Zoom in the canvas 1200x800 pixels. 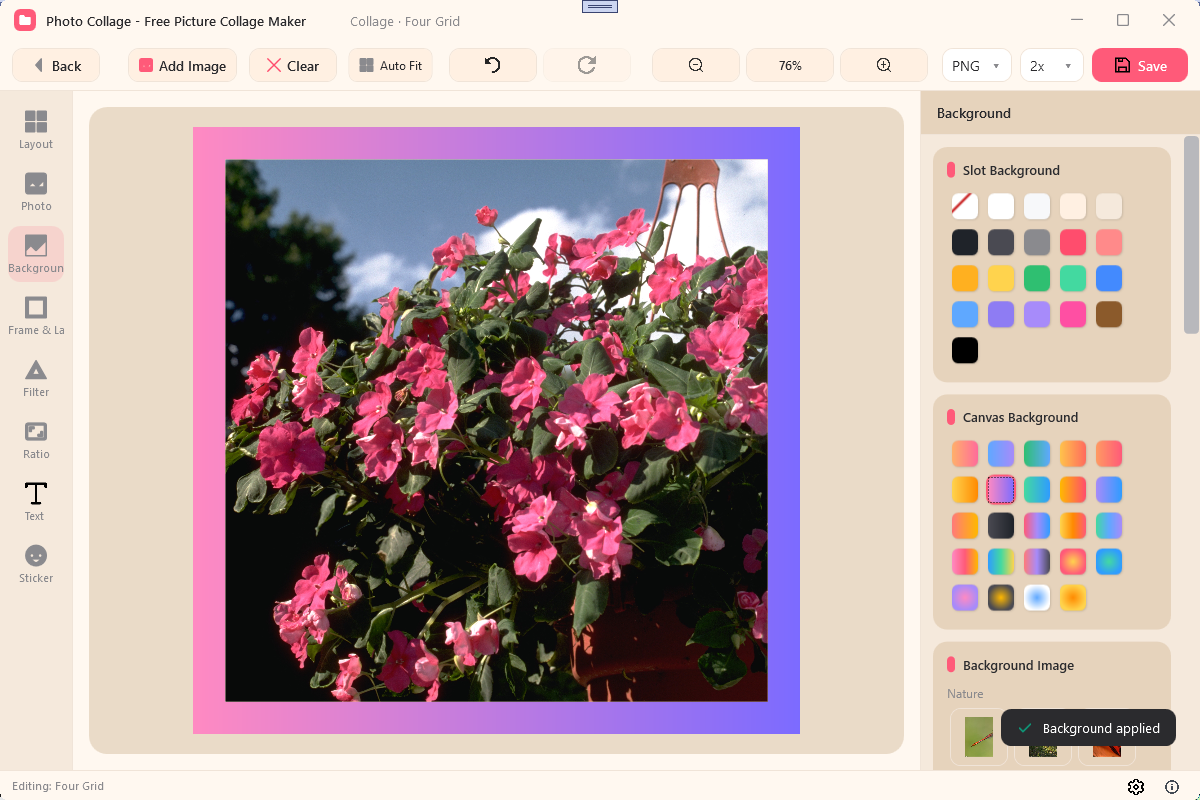(884, 65)
